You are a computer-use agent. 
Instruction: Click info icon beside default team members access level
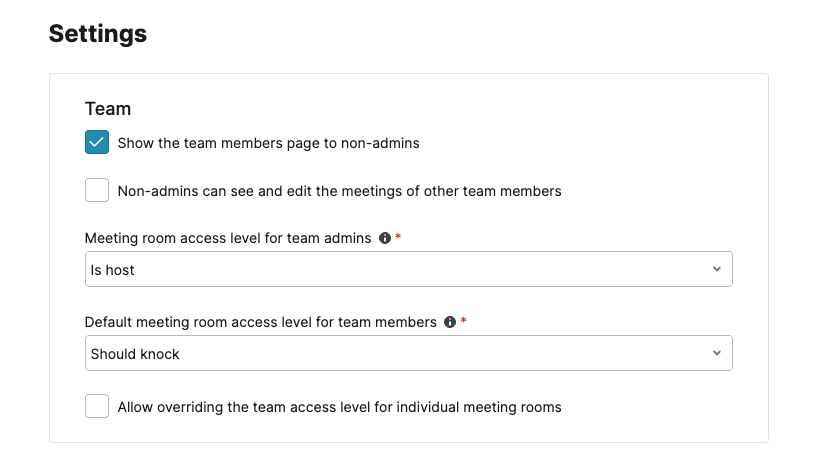point(449,323)
